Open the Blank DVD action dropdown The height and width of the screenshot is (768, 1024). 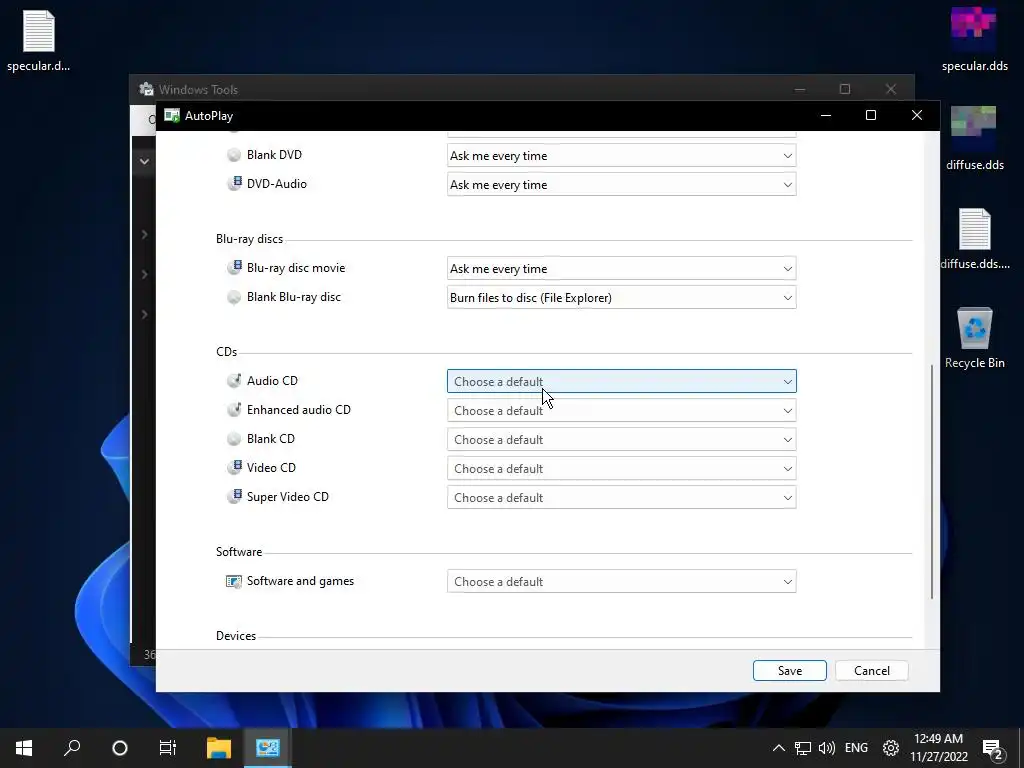pyautogui.click(x=621, y=155)
